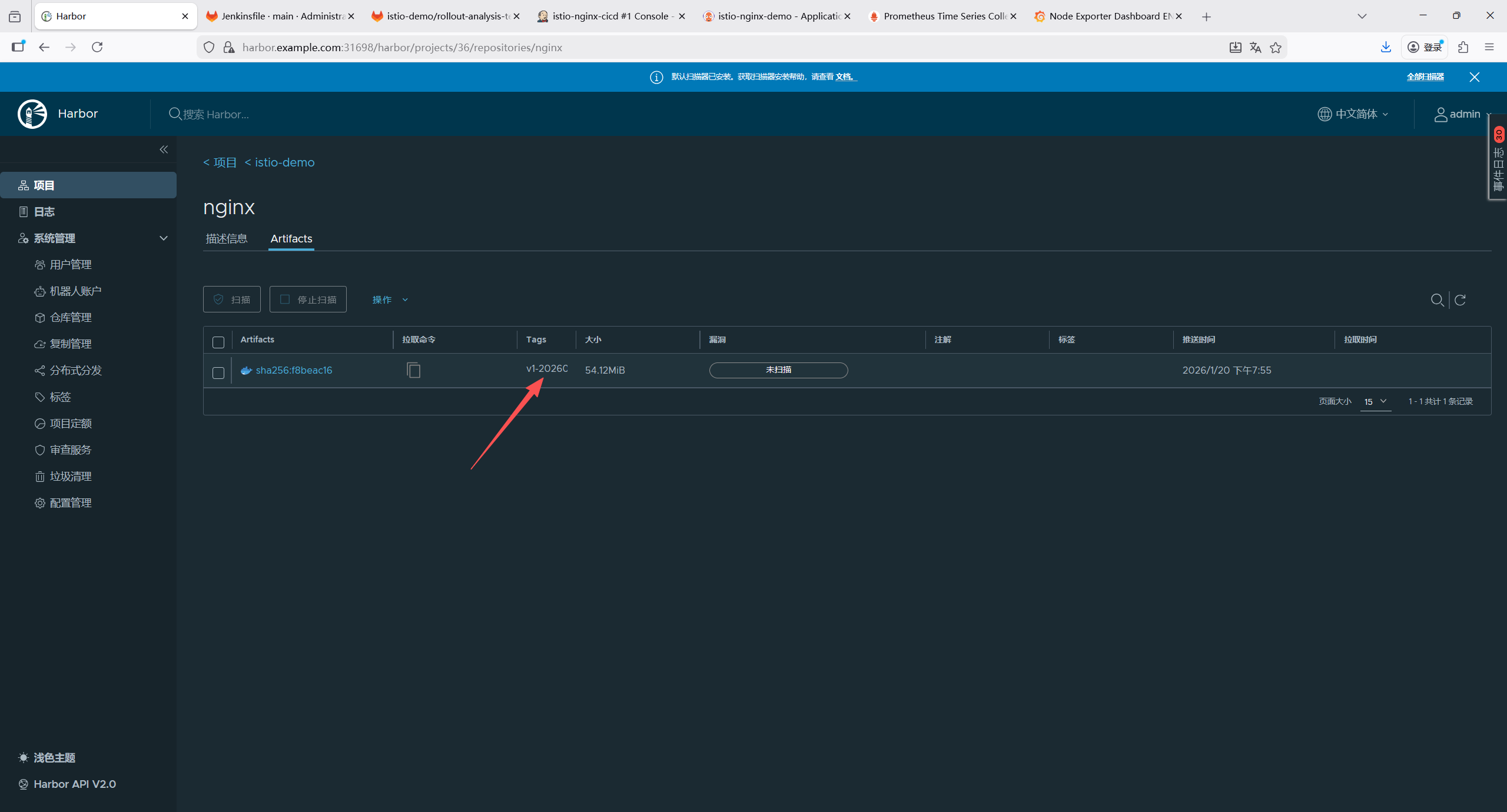Open the sha256:f8beac16 artifact link
Screen dimensions: 1507x812
coord(294,370)
